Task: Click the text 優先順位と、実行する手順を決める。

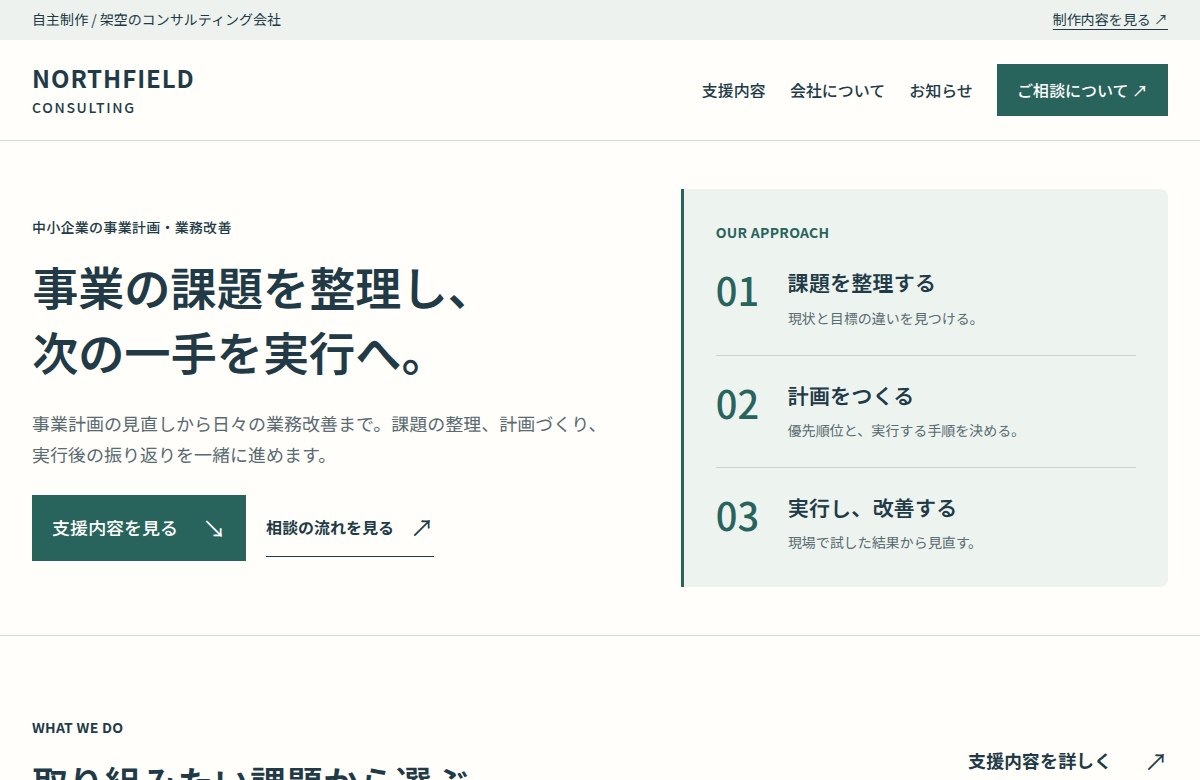Action: 903,432
